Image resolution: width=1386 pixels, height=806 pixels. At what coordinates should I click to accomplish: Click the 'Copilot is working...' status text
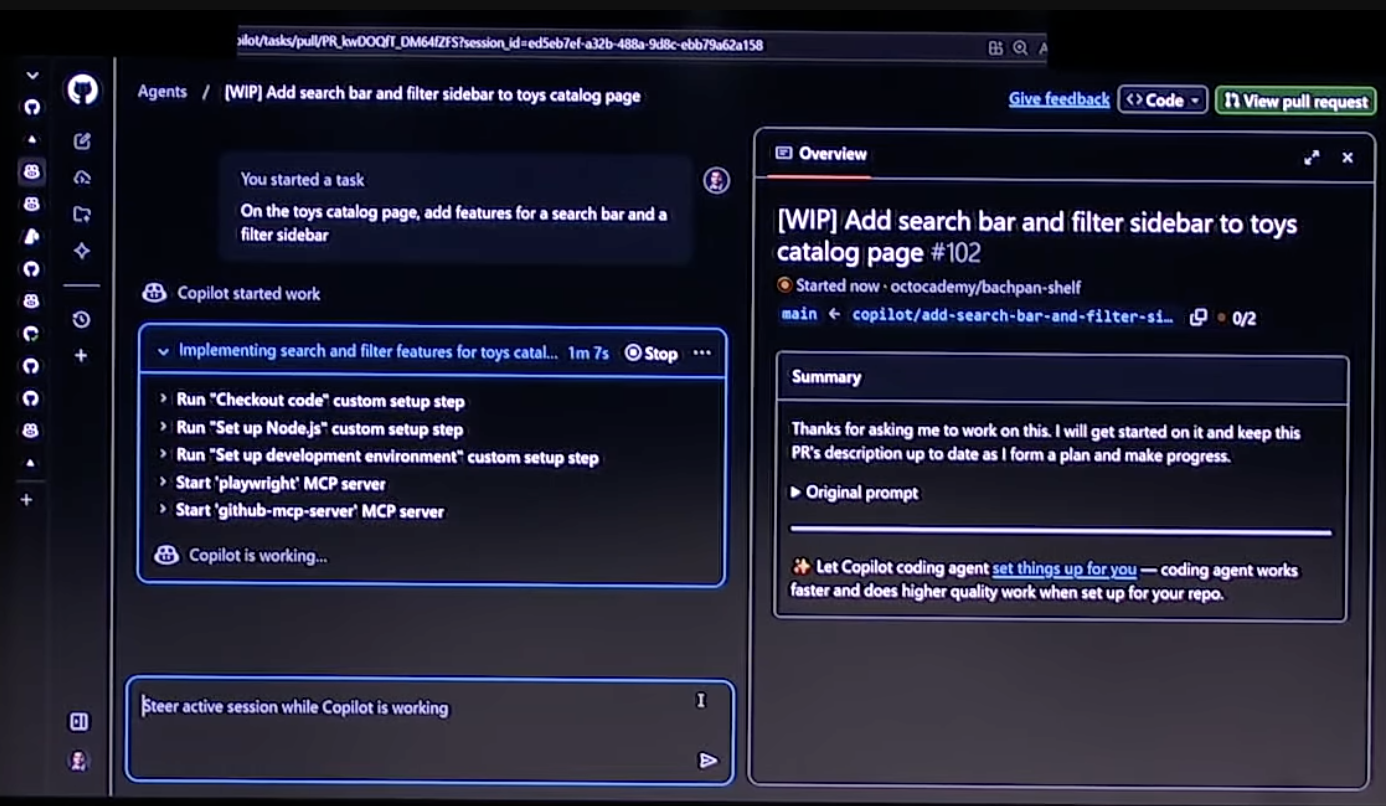tap(258, 556)
